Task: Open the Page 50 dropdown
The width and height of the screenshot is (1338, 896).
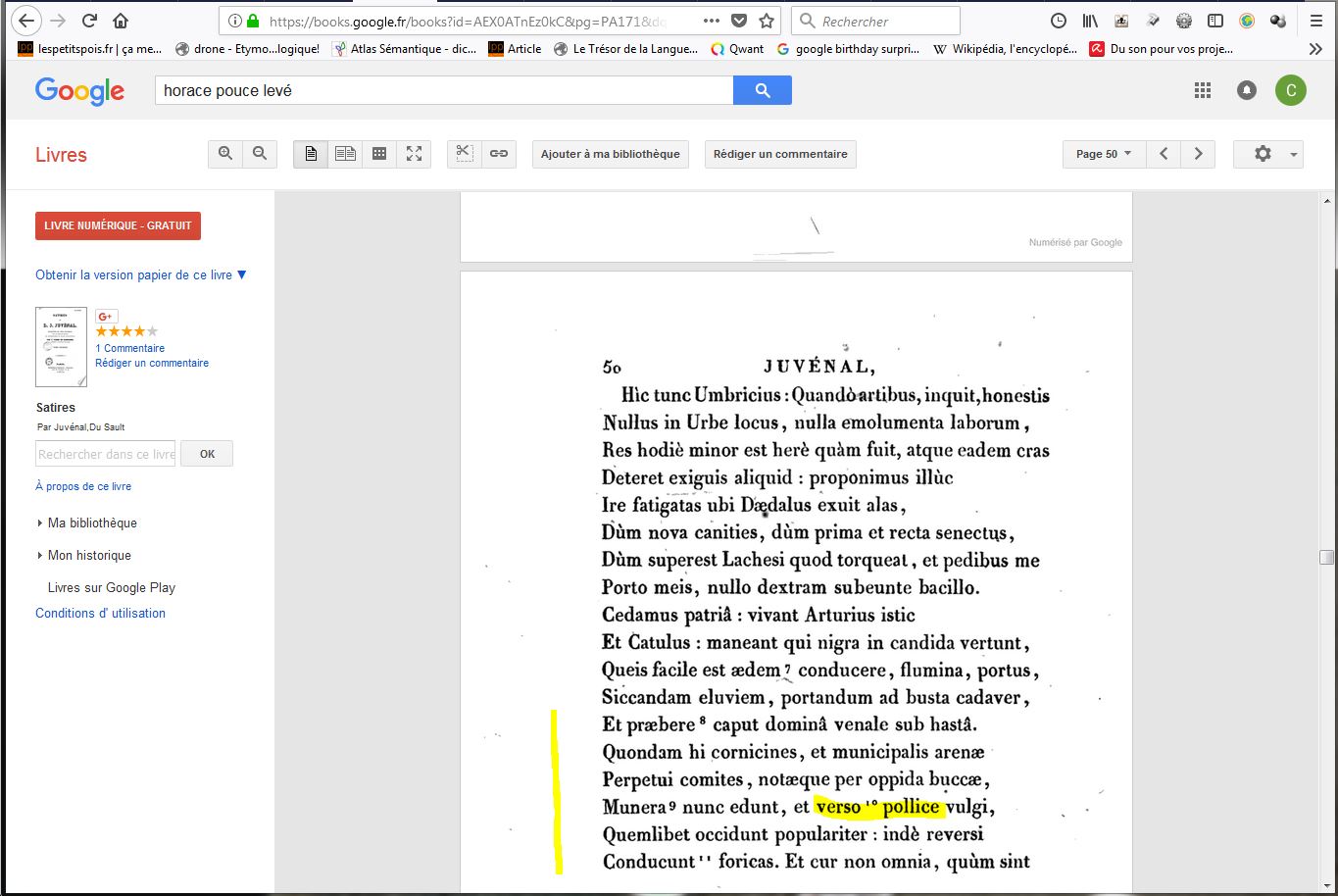Action: [1104, 154]
